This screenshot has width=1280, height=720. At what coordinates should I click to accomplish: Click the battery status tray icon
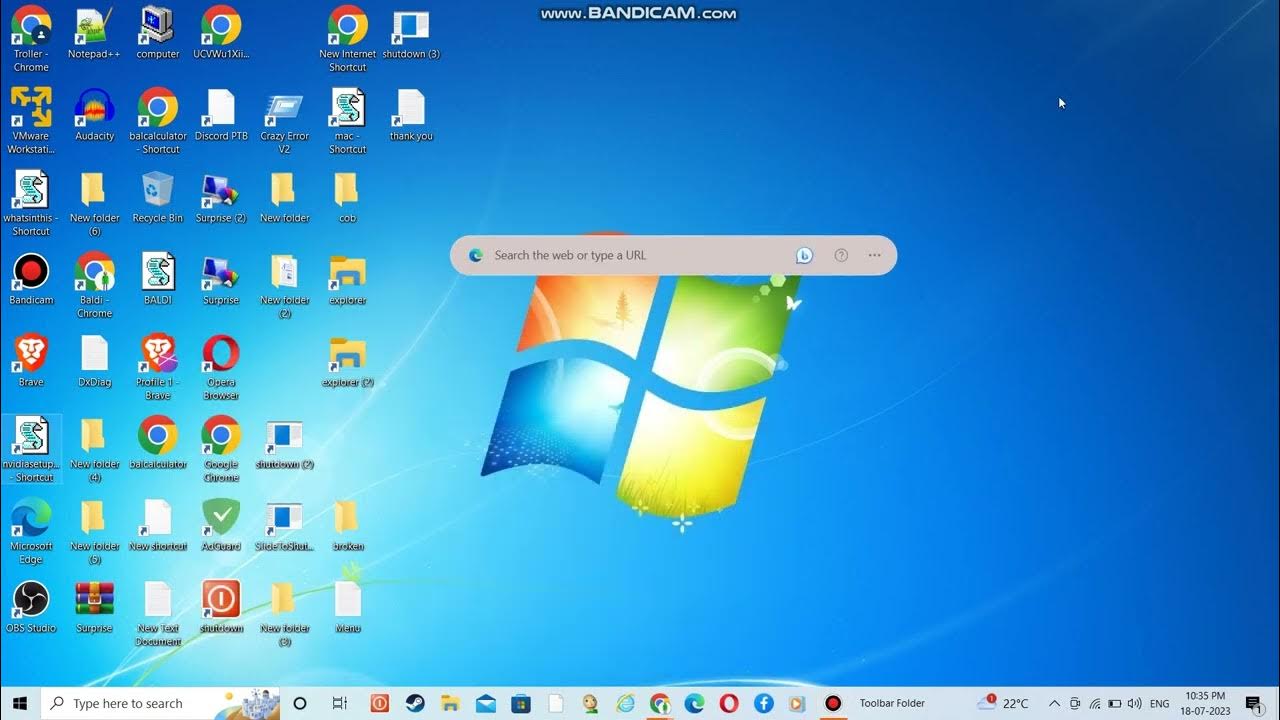point(1114,703)
